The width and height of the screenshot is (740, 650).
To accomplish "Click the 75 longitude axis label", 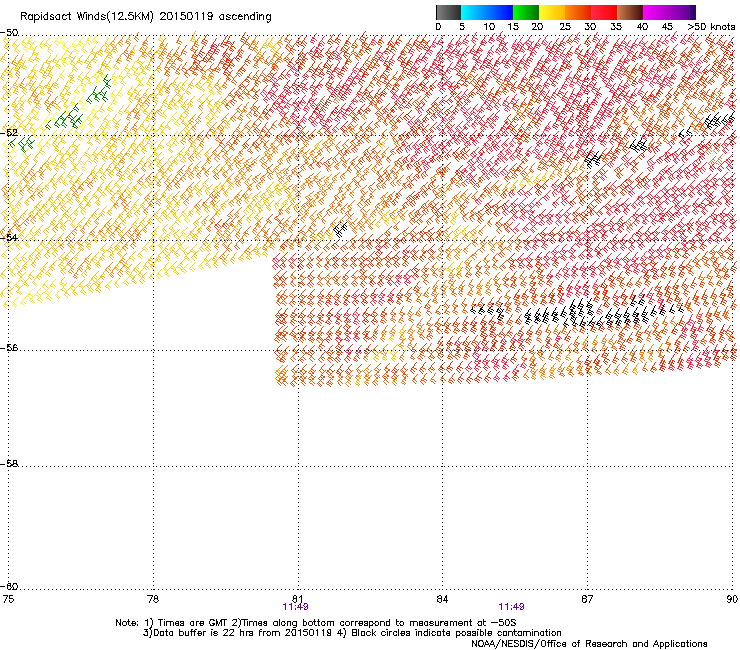I will [x=8, y=599].
